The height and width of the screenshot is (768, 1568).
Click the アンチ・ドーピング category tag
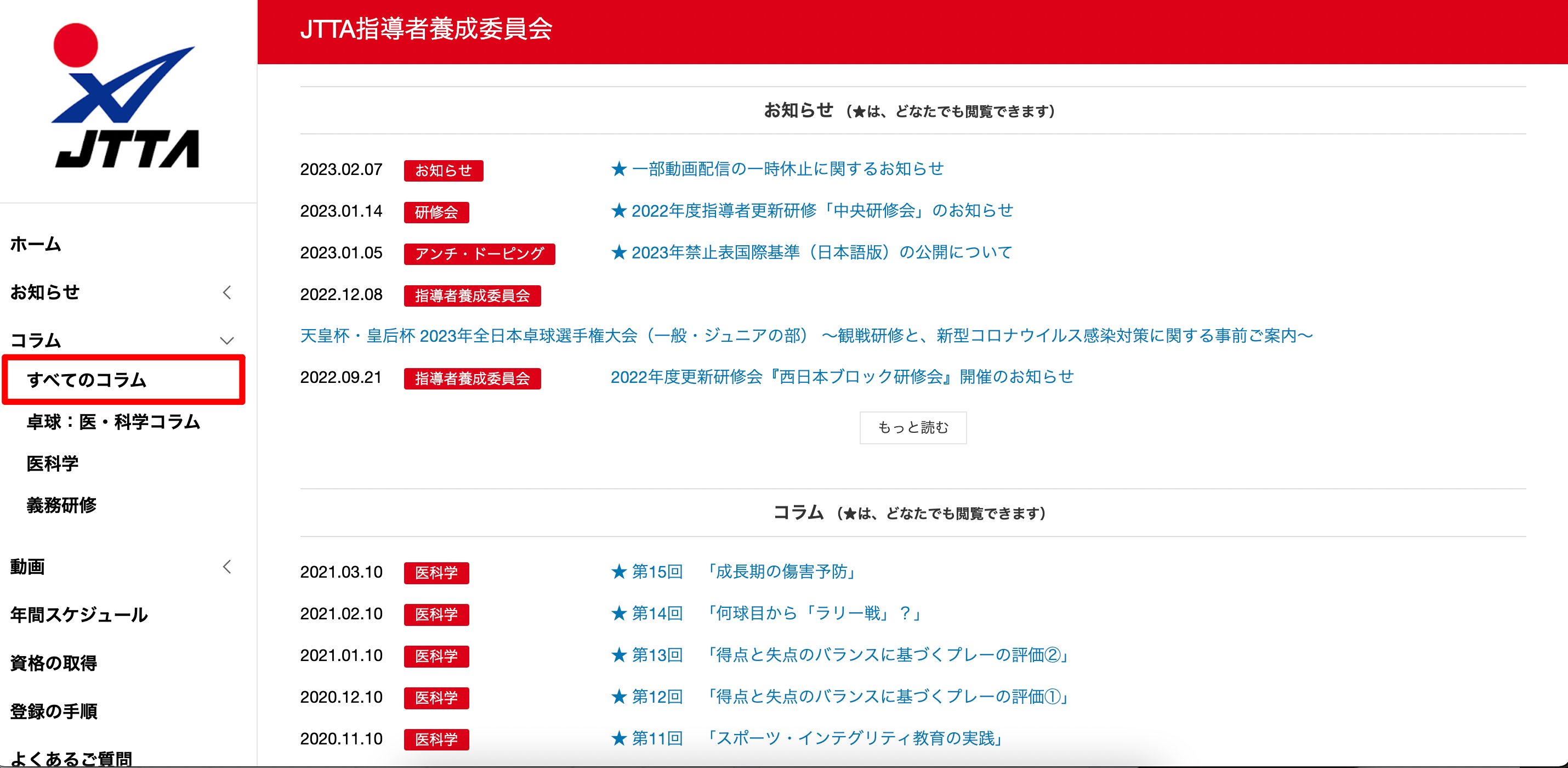[x=479, y=254]
